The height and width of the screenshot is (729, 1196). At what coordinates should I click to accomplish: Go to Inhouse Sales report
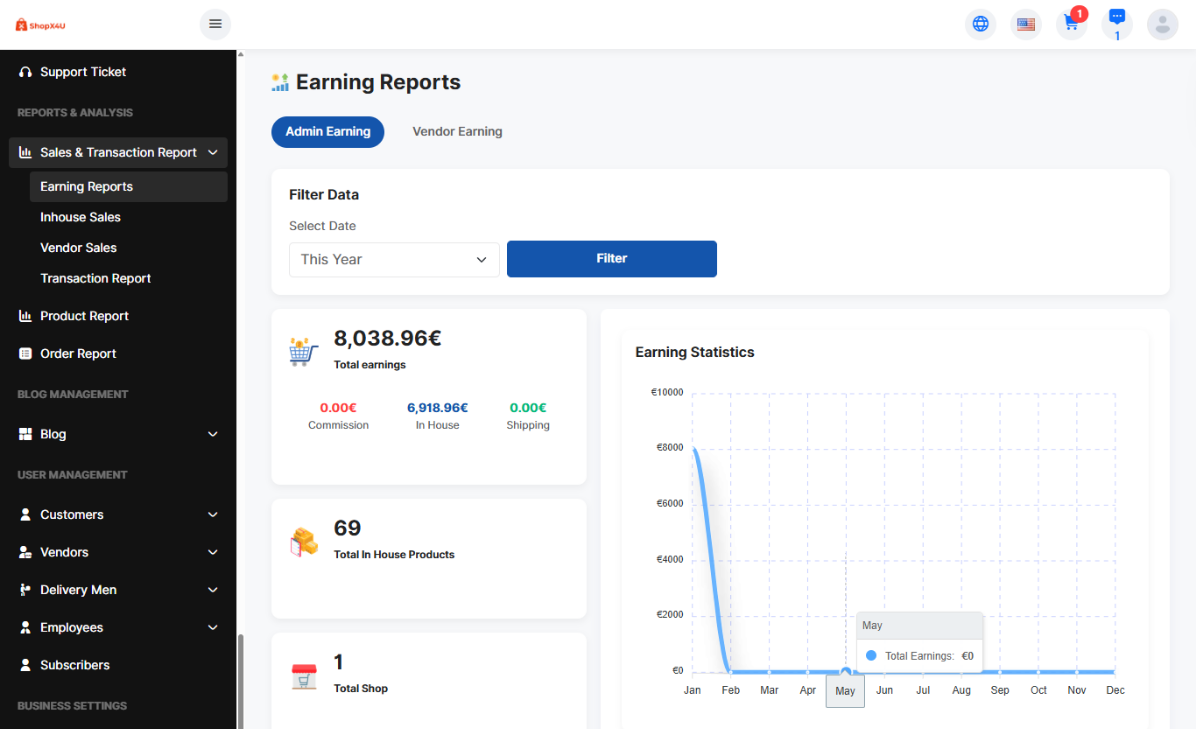pyautogui.click(x=80, y=217)
